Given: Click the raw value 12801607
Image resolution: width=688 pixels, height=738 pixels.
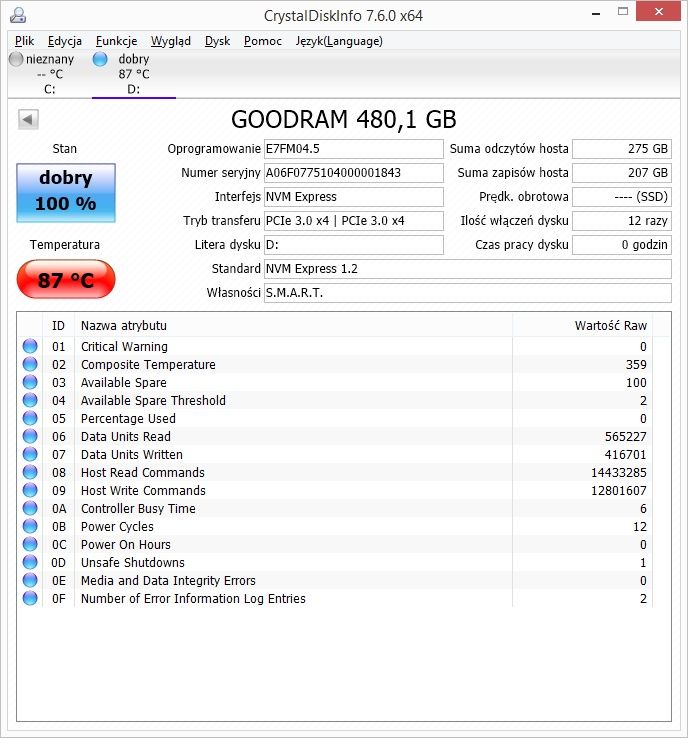Looking at the screenshot, I should tap(619, 490).
